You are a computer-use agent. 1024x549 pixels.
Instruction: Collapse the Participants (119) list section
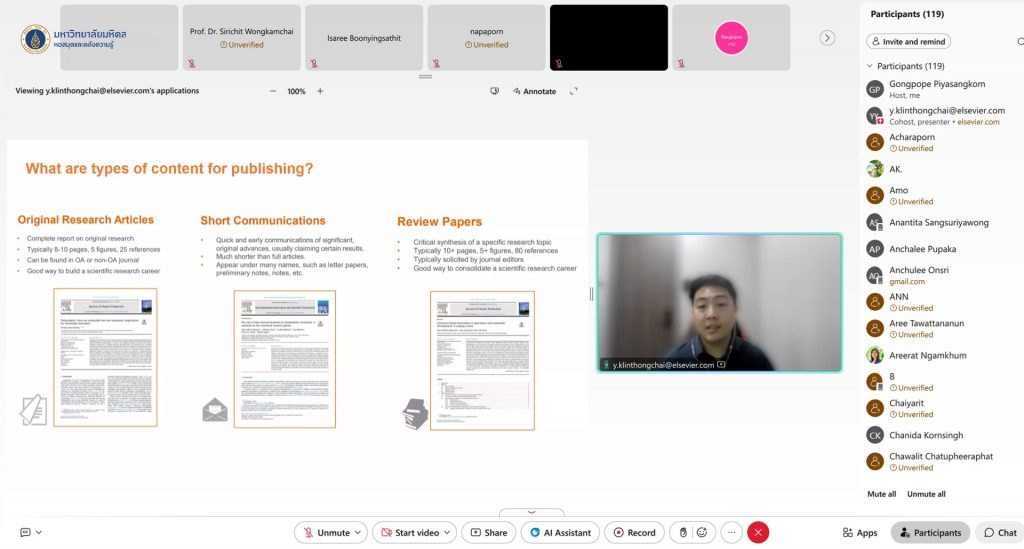point(868,66)
